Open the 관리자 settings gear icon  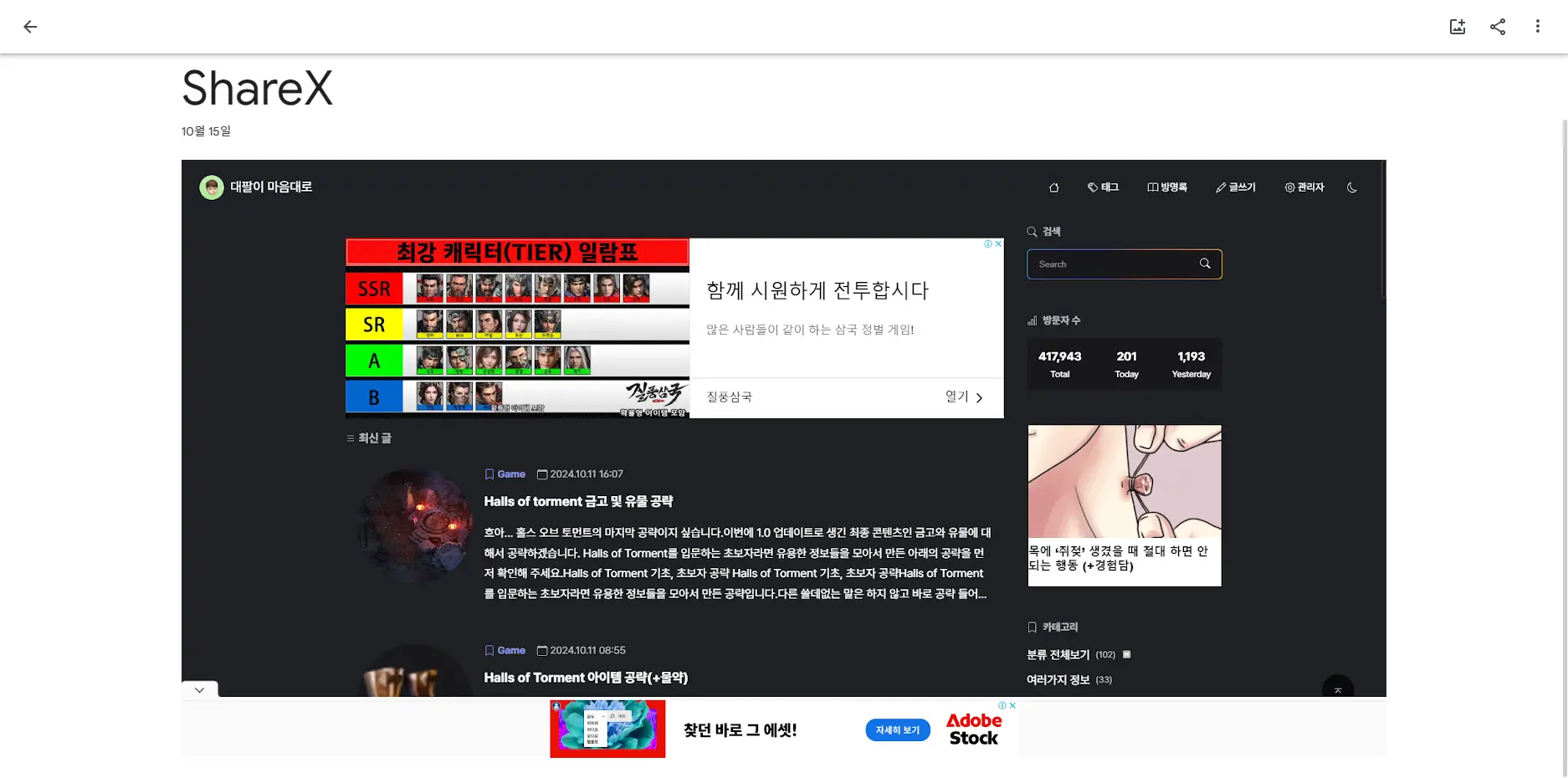(x=1289, y=187)
